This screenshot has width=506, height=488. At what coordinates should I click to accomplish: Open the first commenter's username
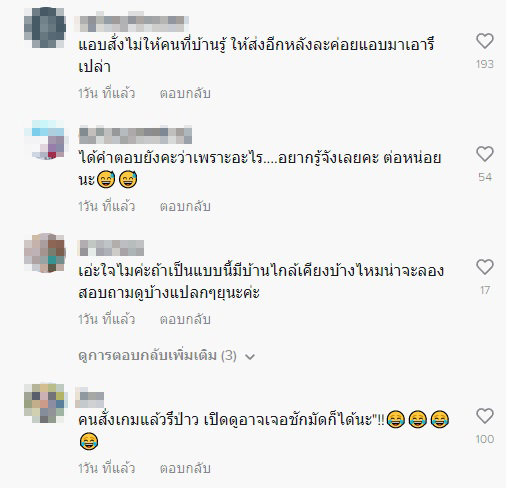(x=132, y=22)
